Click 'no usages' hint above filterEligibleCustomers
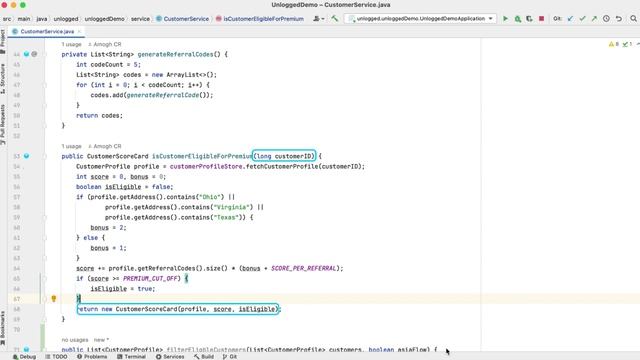The height and width of the screenshot is (360, 640). pyautogui.click(x=75, y=340)
